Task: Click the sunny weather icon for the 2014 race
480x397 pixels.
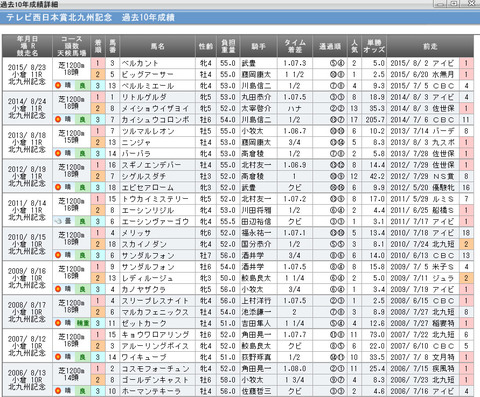Action: tap(58, 119)
